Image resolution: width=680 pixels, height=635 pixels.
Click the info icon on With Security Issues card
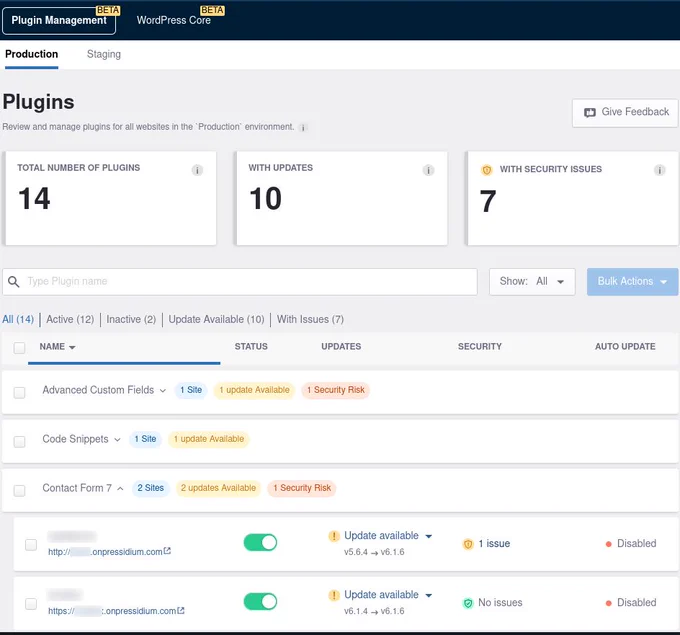pyautogui.click(x=659, y=170)
